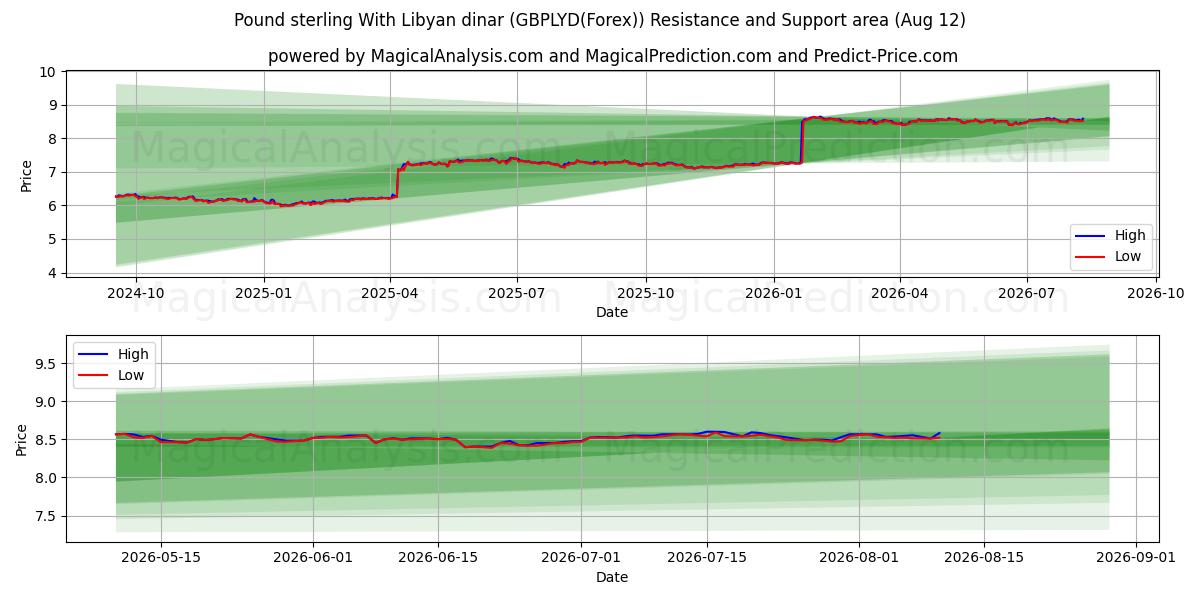Click the bottom chart date label 2026-06-01
The image size is (1200, 600).
314,559
